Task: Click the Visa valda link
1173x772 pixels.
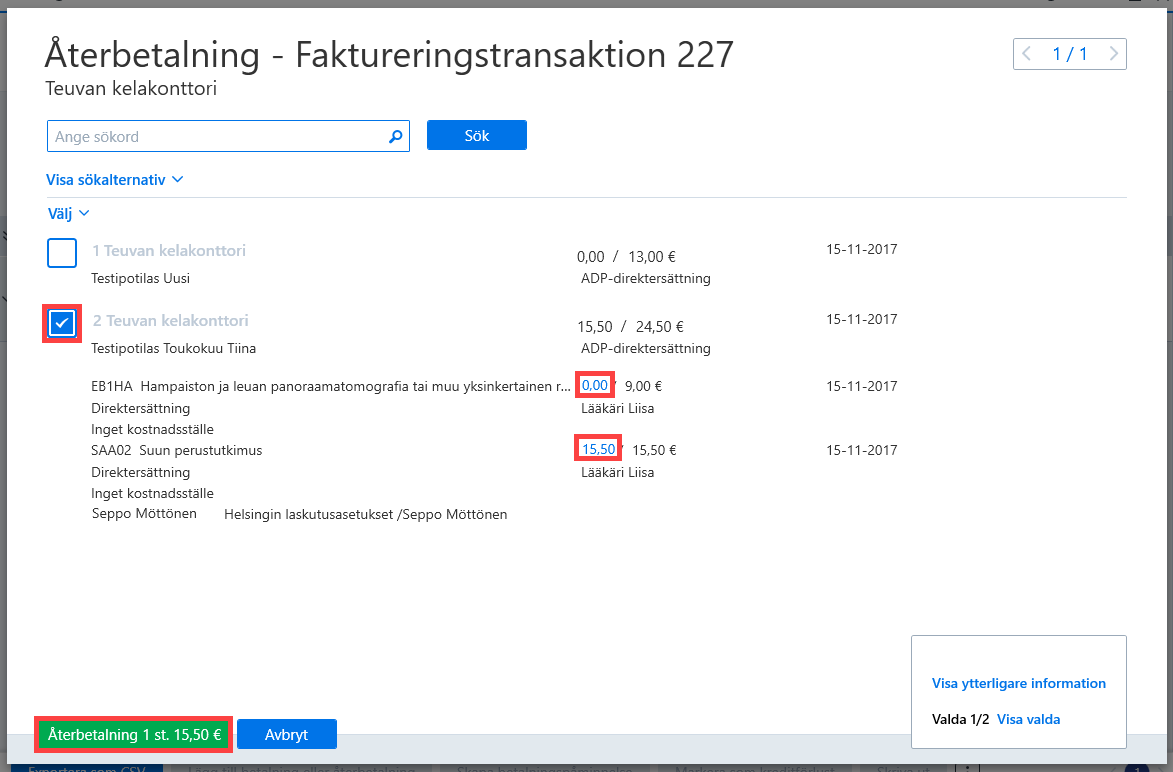Action: (x=1028, y=719)
